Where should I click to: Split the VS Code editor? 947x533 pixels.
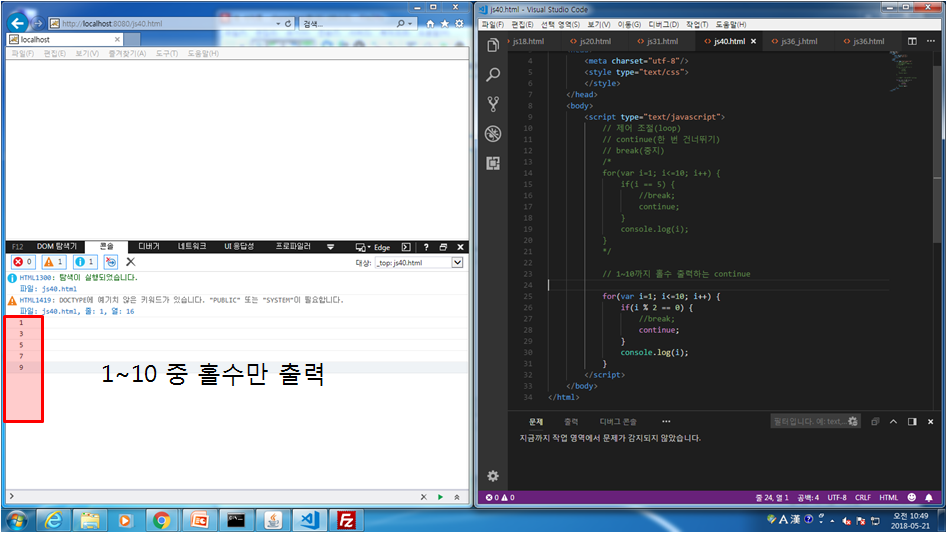click(x=912, y=41)
